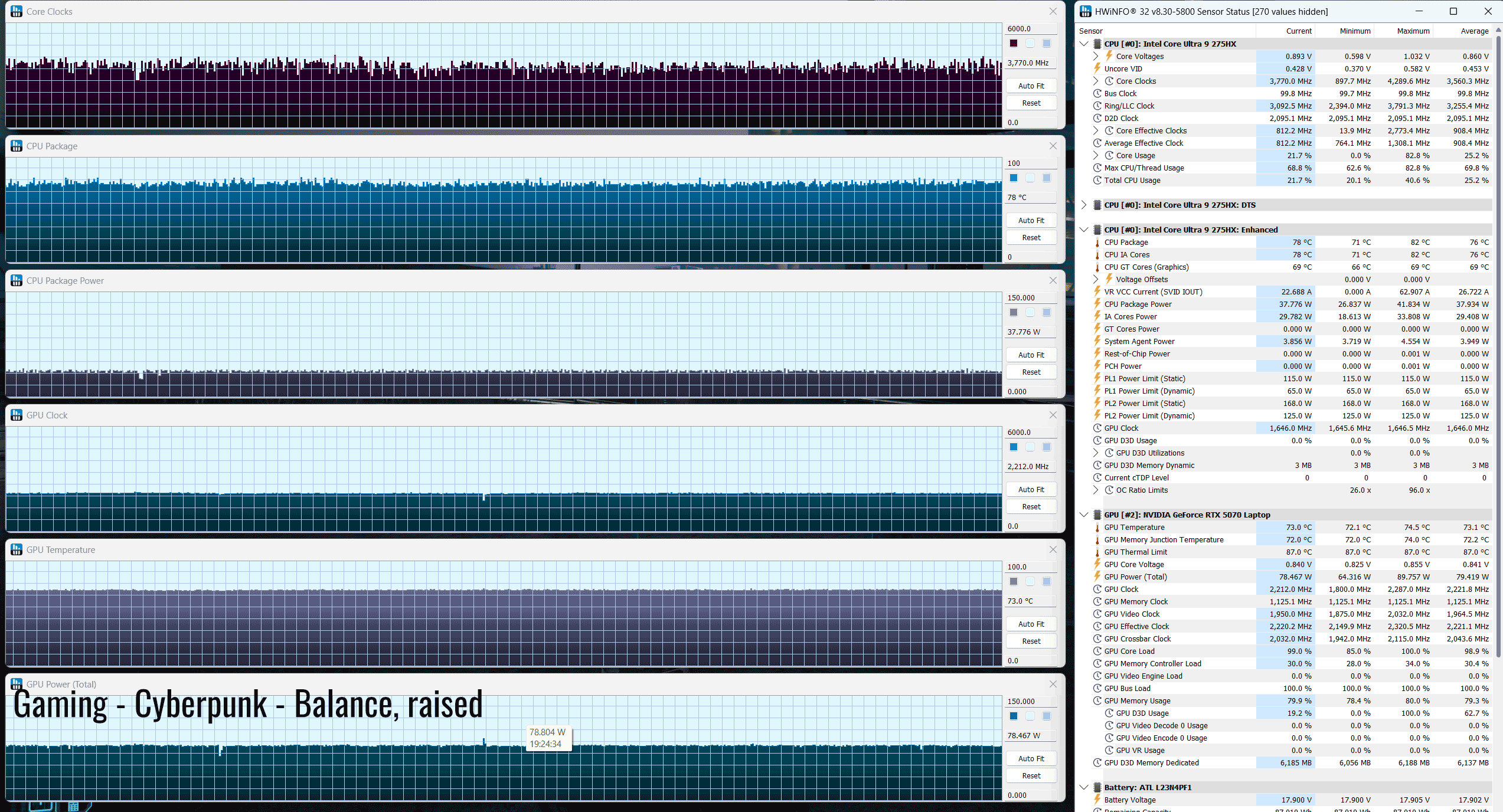Open dark maroon graph color swatch in Core Clocks
This screenshot has height=812, width=1503.
coord(1014,43)
